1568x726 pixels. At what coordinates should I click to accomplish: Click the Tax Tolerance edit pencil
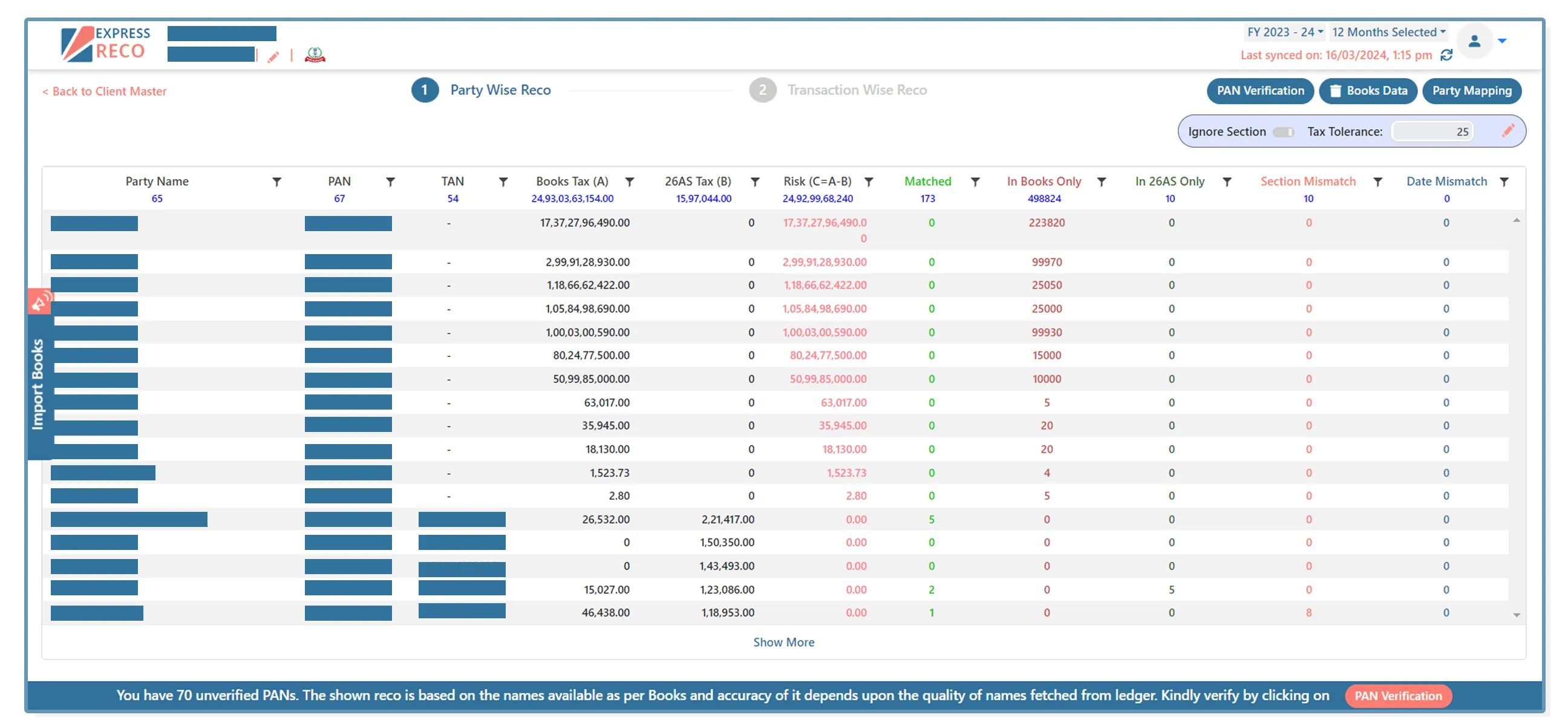(x=1507, y=131)
